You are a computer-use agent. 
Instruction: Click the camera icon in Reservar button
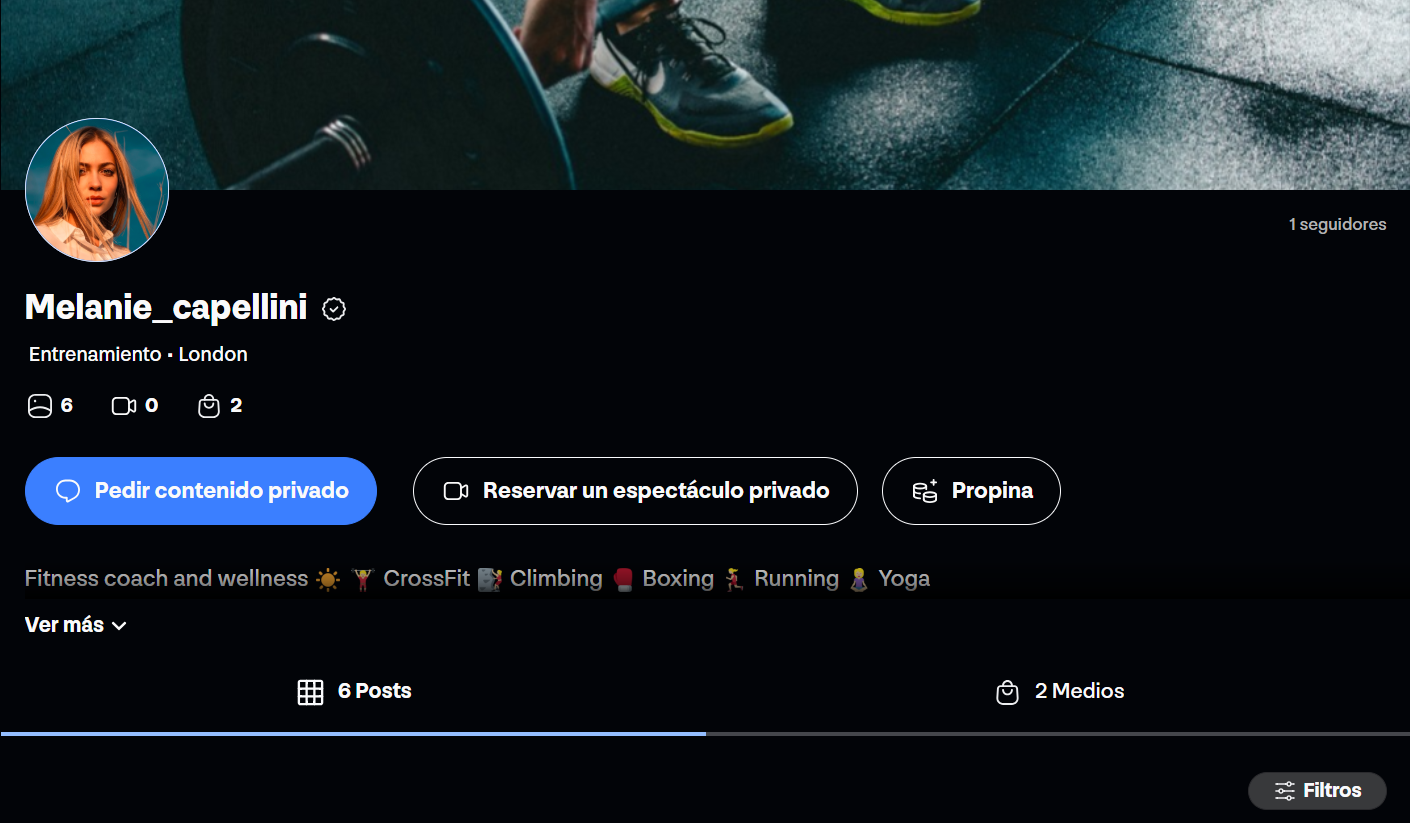456,491
